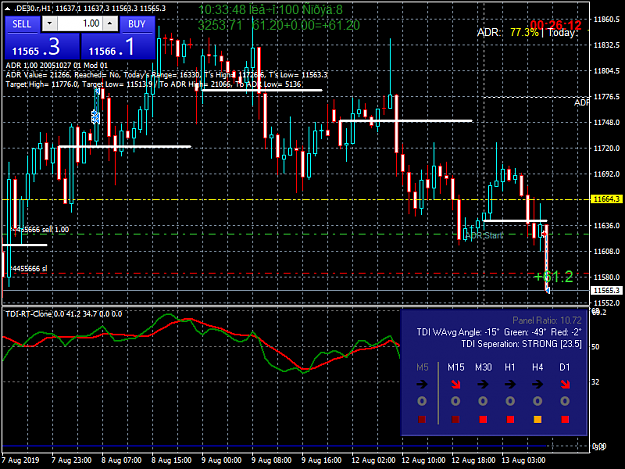Viewport: 625px width, 469px height.
Task: Click the '9 Aug 08:00' time label
Action: tap(271, 460)
